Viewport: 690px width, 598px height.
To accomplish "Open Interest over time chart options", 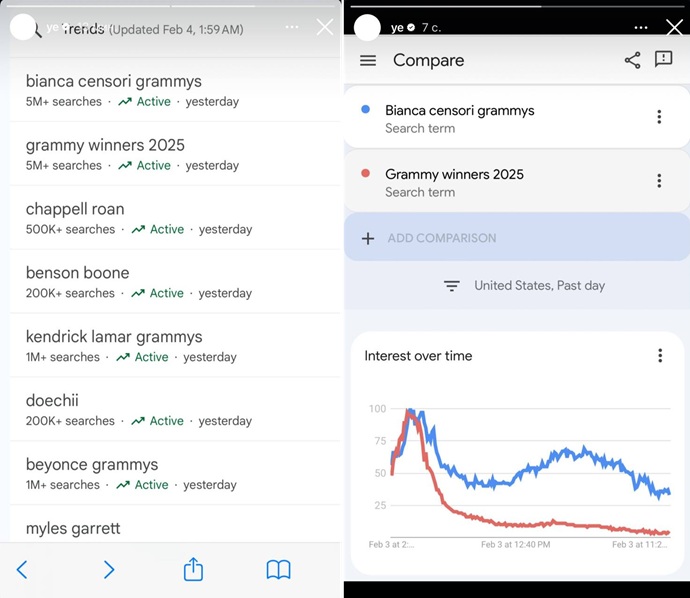I will click(x=660, y=356).
